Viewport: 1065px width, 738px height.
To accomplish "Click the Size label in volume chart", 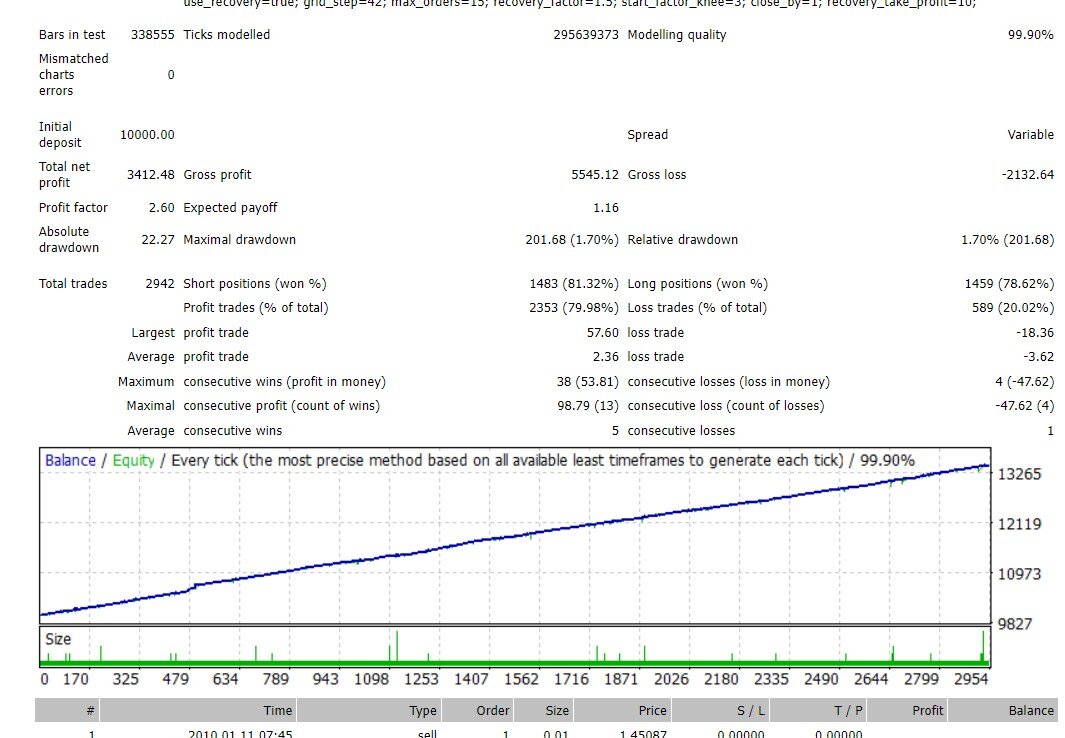I will pos(58,639).
